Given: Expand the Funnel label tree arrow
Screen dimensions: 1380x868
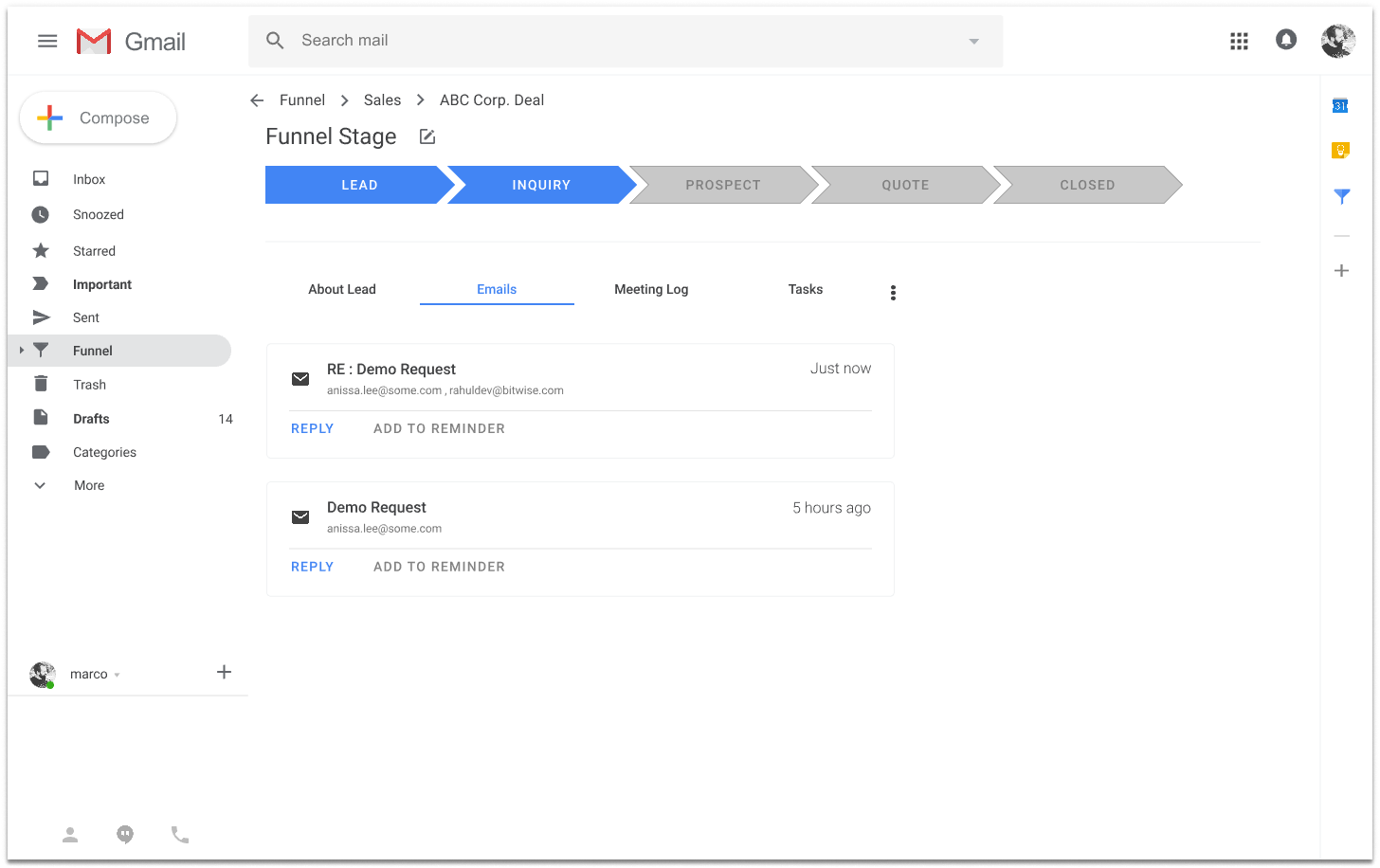Looking at the screenshot, I should (22, 351).
